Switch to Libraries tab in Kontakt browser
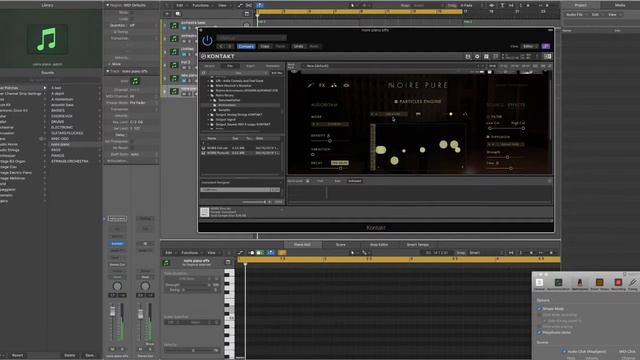 210,66
